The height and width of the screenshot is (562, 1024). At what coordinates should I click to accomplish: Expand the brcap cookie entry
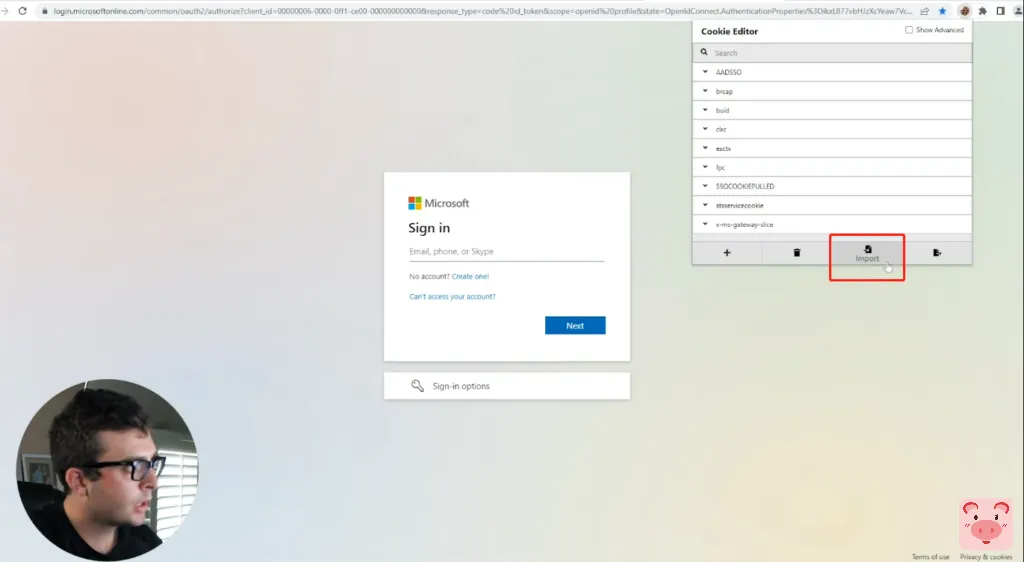pyautogui.click(x=832, y=91)
